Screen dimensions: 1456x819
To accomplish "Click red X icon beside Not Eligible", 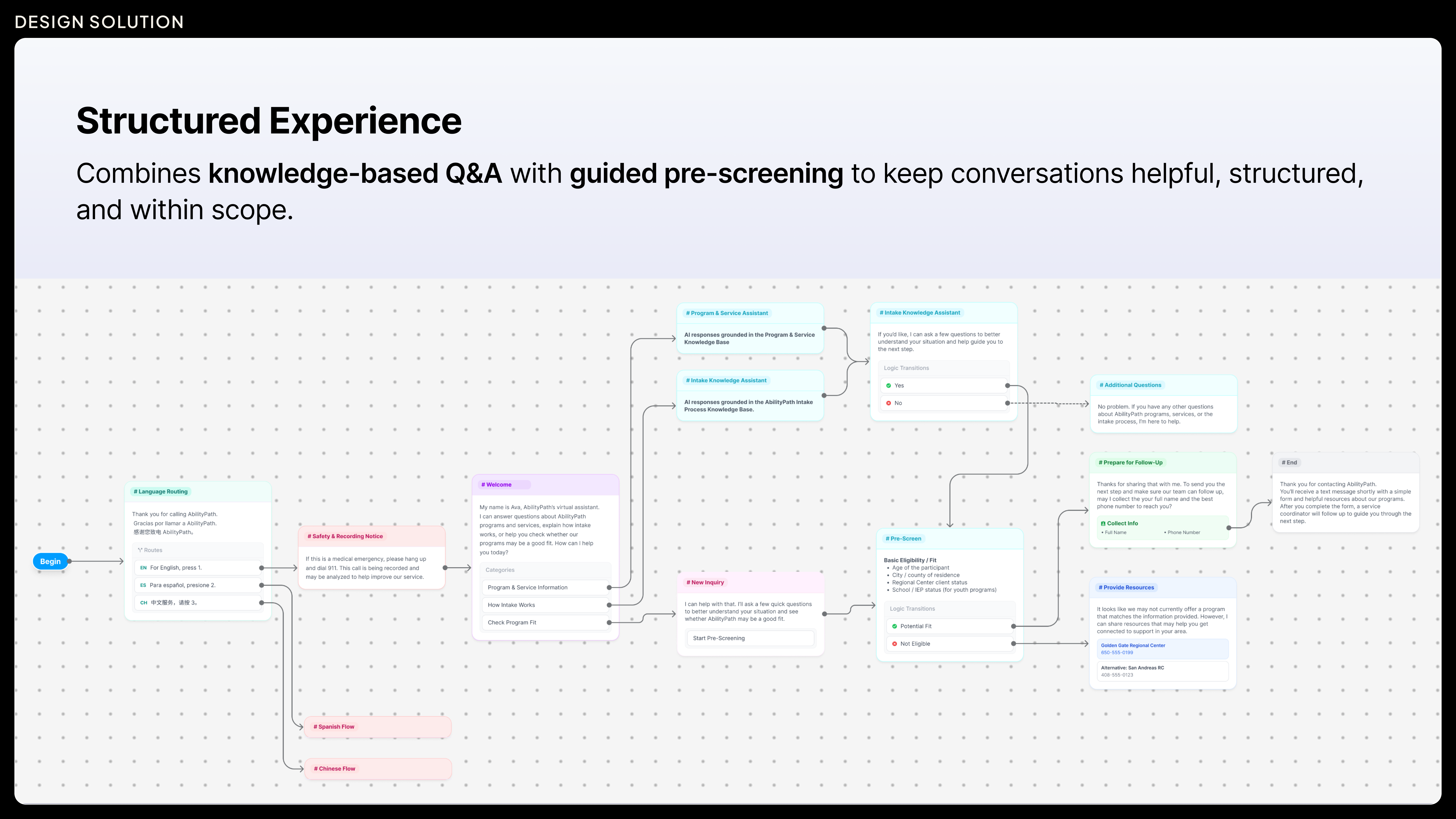I will point(895,644).
